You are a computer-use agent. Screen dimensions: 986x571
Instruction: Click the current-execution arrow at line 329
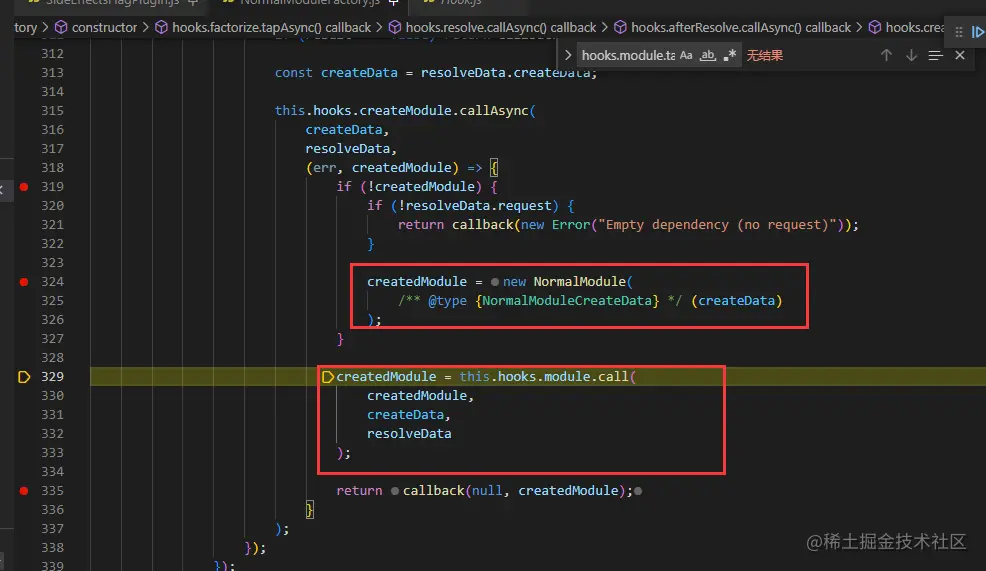24,377
